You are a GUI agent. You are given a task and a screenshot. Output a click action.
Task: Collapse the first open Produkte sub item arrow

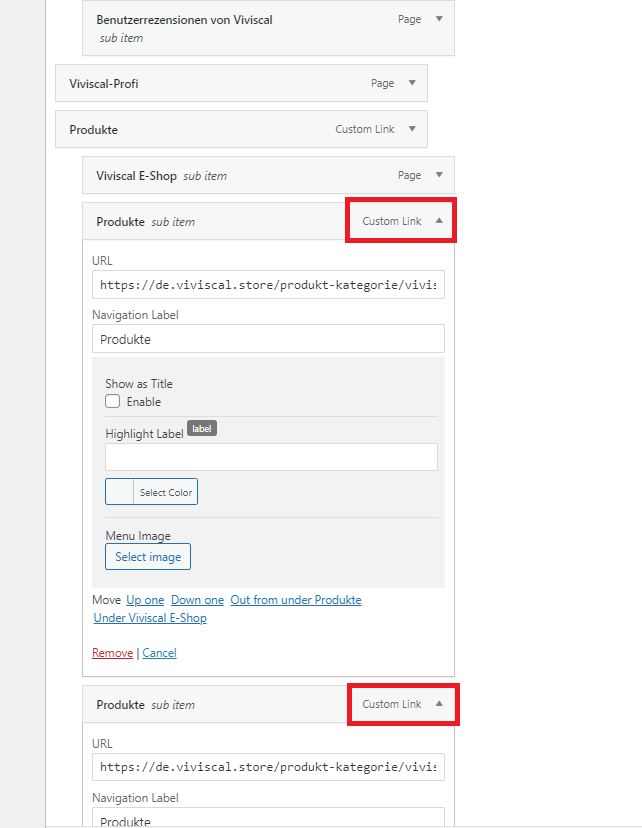(438, 221)
